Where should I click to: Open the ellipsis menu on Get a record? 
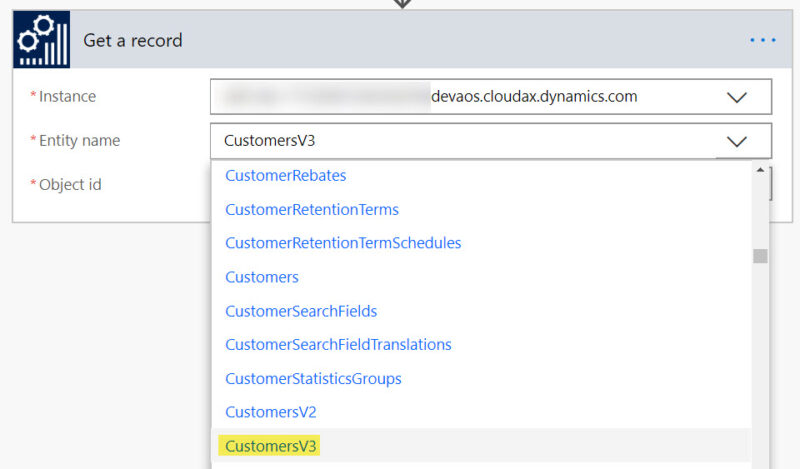762,40
